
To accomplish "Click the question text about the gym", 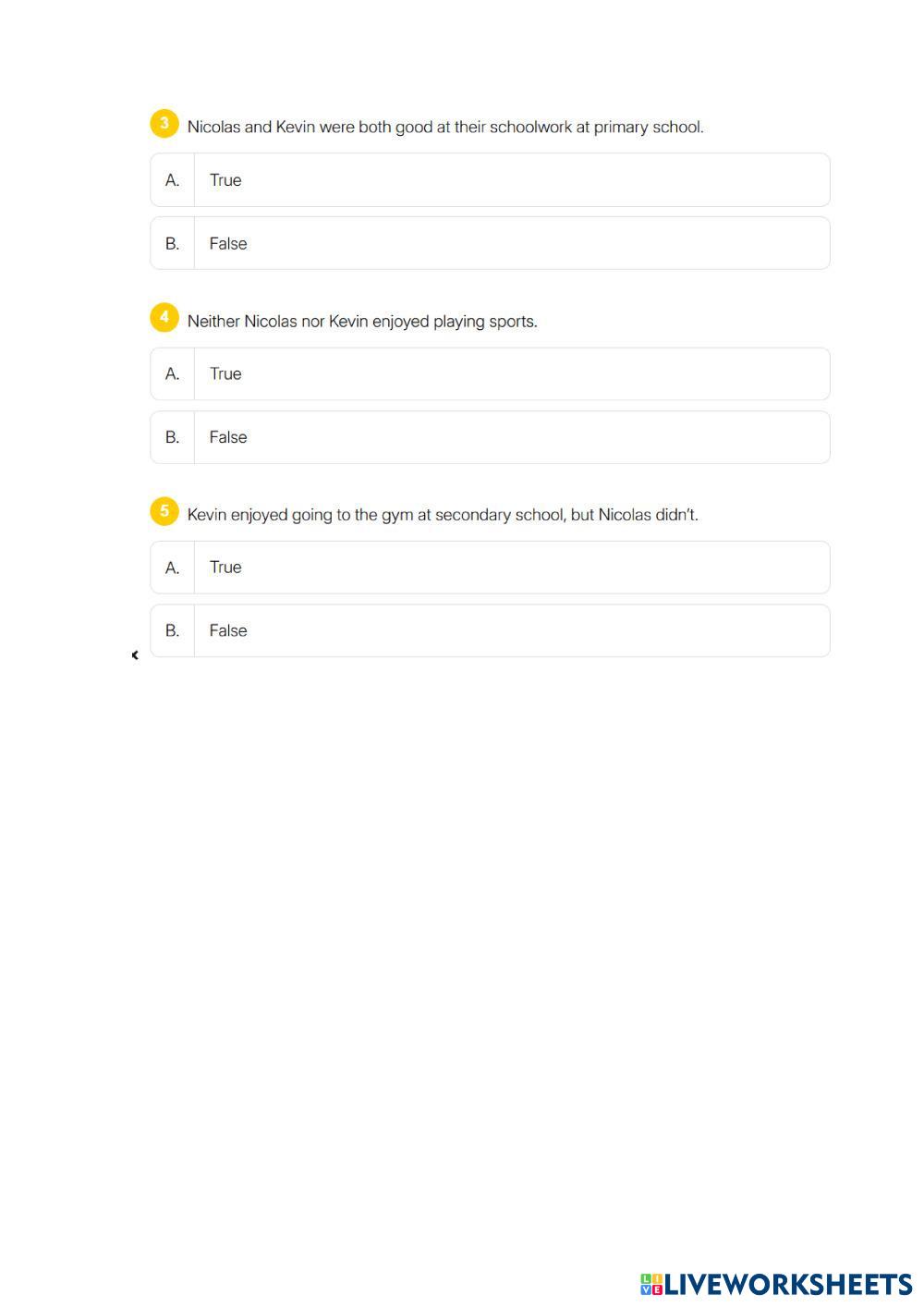I will [x=443, y=515].
